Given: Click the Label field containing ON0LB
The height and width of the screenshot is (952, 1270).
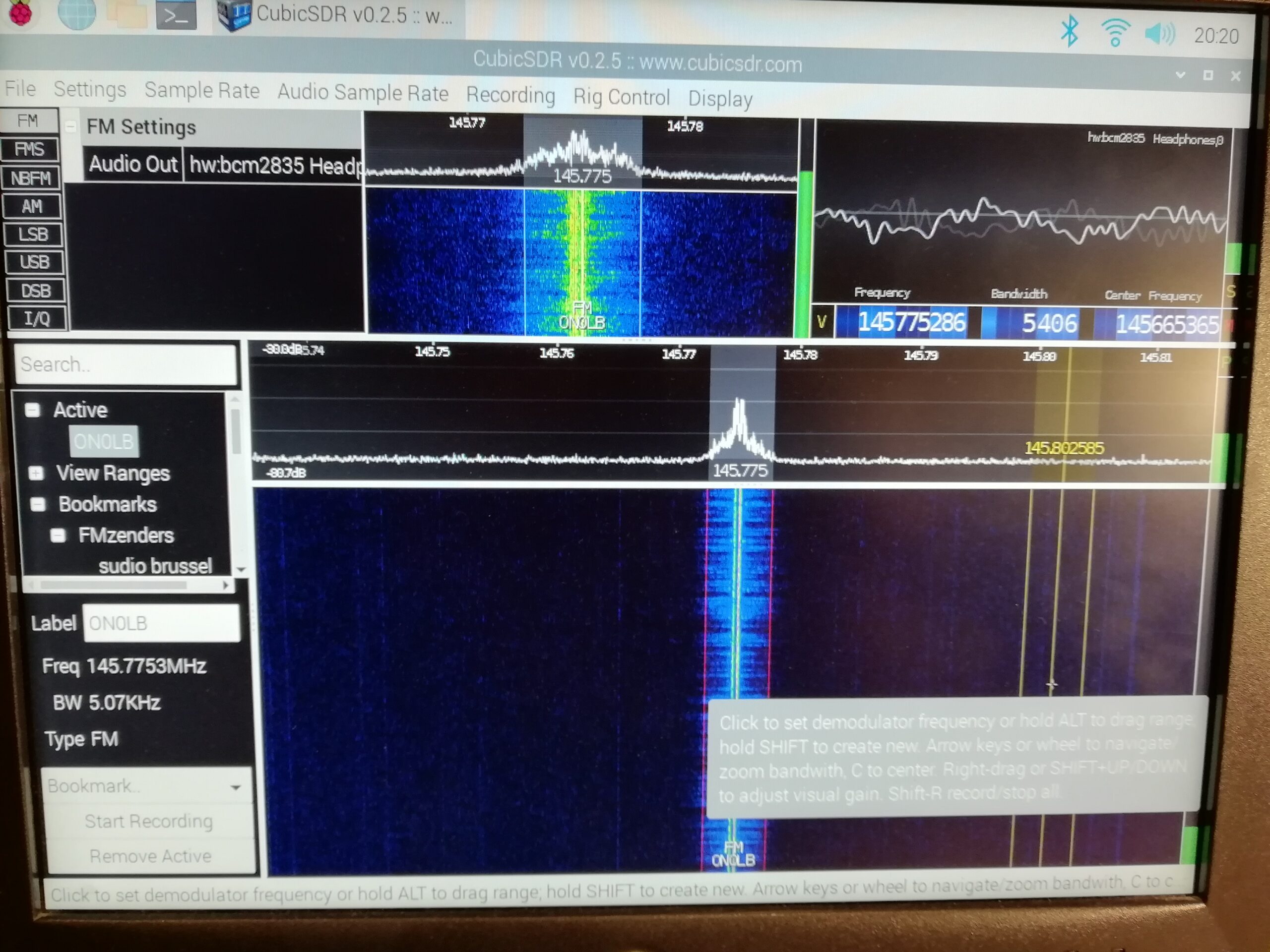Looking at the screenshot, I should [161, 623].
